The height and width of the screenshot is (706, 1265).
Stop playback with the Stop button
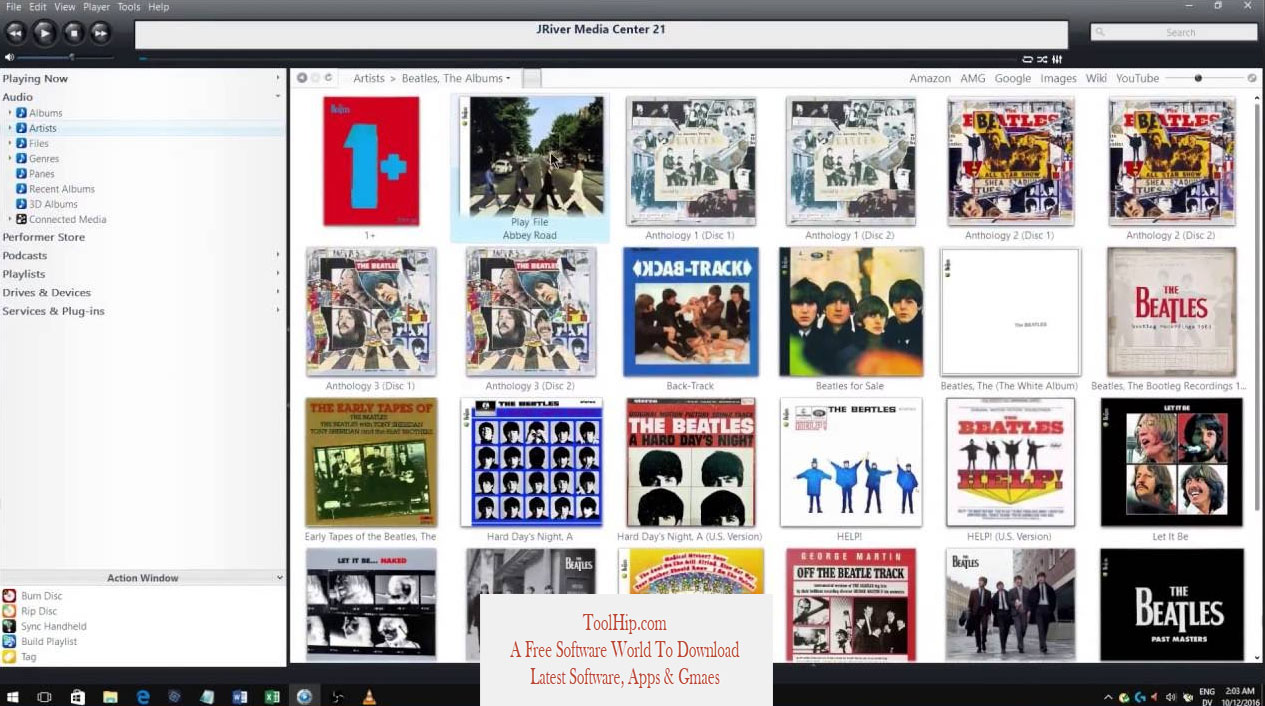[74, 33]
